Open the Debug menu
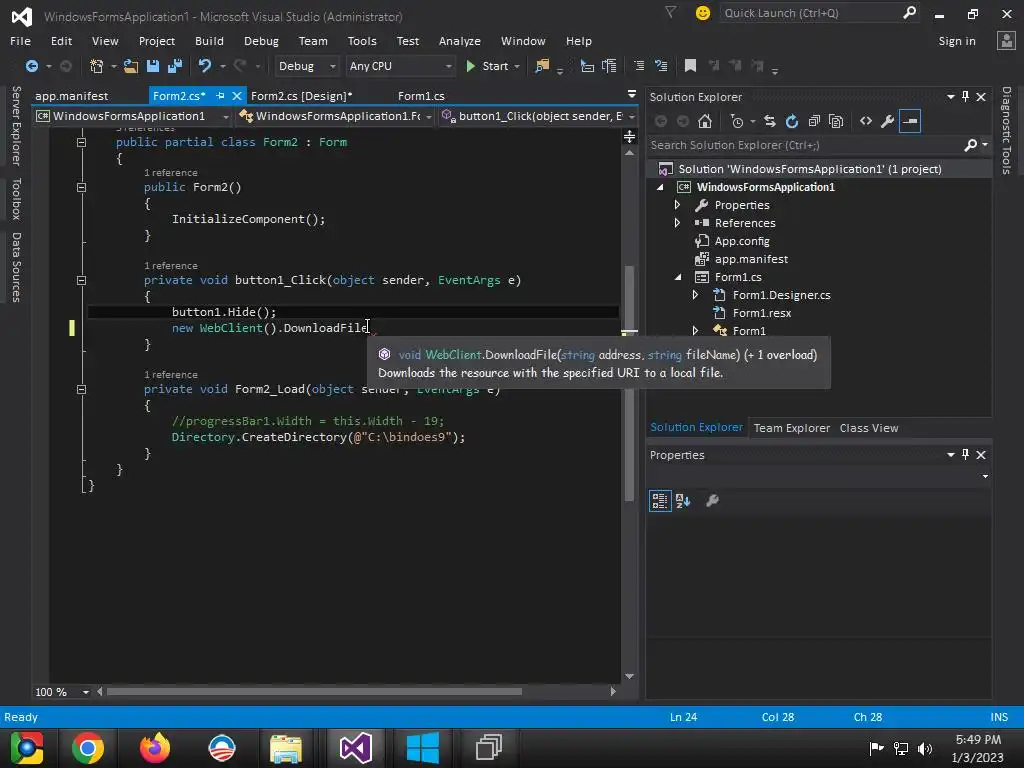The image size is (1024, 768). pos(261,41)
